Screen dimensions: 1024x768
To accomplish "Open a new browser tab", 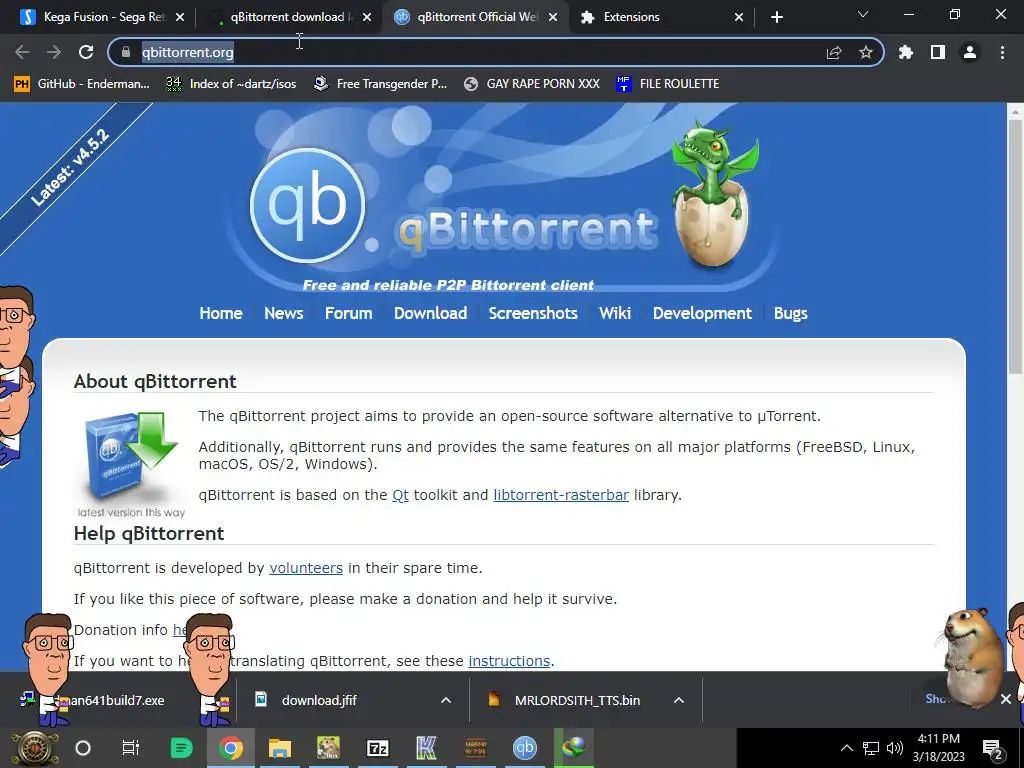I will (776, 17).
